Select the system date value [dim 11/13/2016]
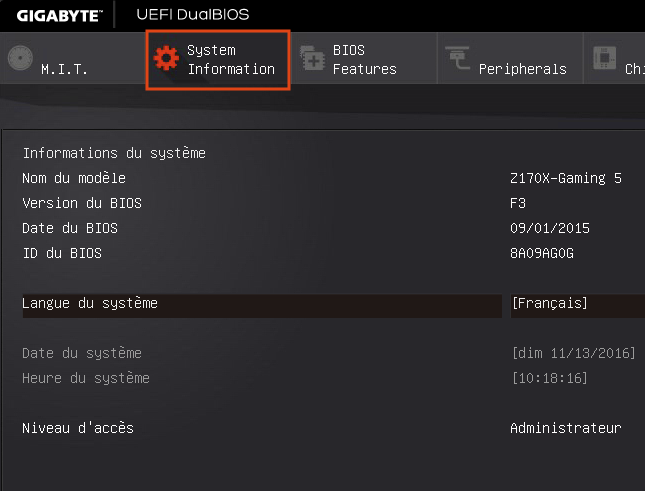The width and height of the screenshot is (645, 491). coord(574,353)
